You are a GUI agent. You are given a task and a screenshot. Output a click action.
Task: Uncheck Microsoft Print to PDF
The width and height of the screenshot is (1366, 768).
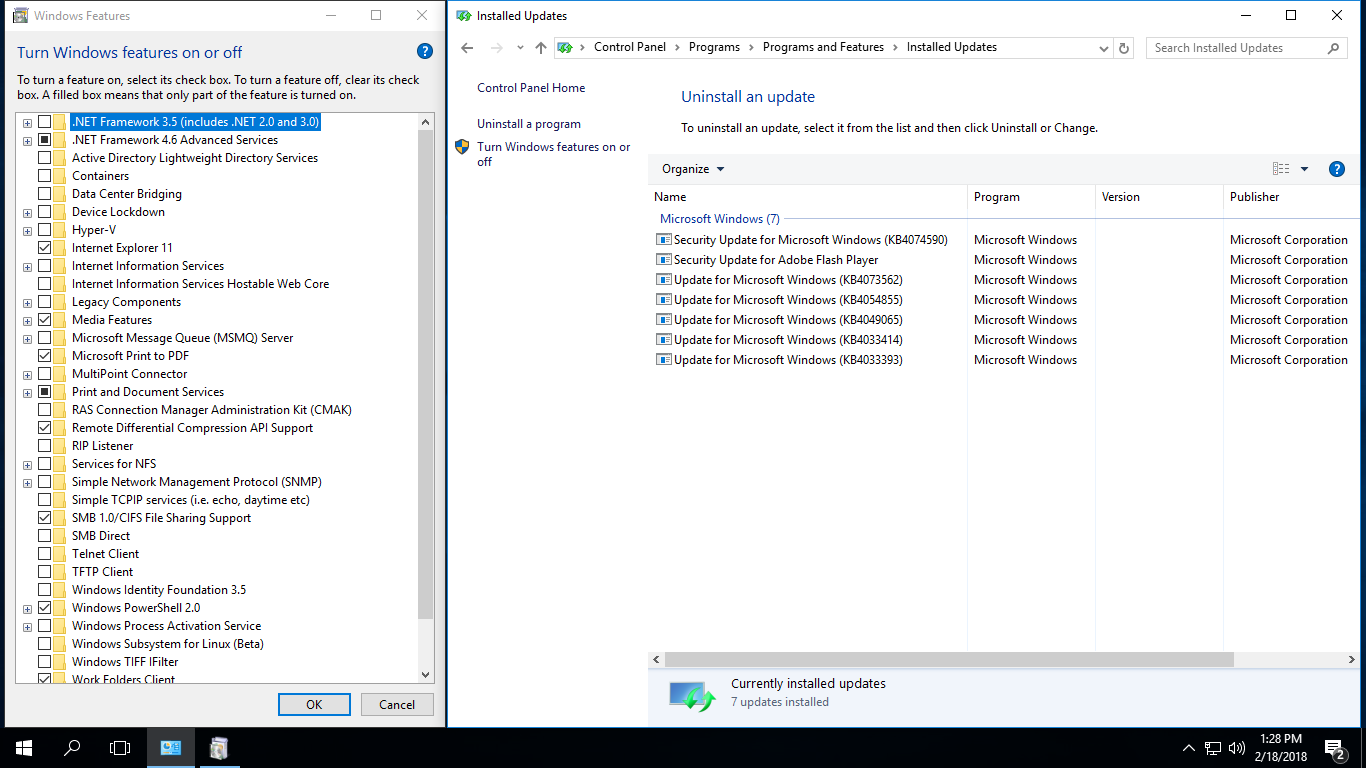click(x=44, y=356)
